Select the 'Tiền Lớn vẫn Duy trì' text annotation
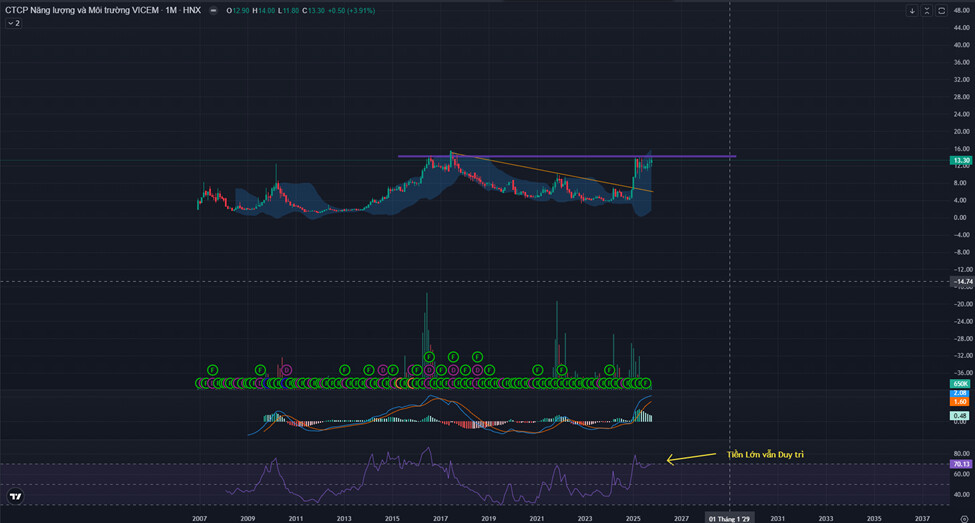The width and height of the screenshot is (975, 523). 765,455
